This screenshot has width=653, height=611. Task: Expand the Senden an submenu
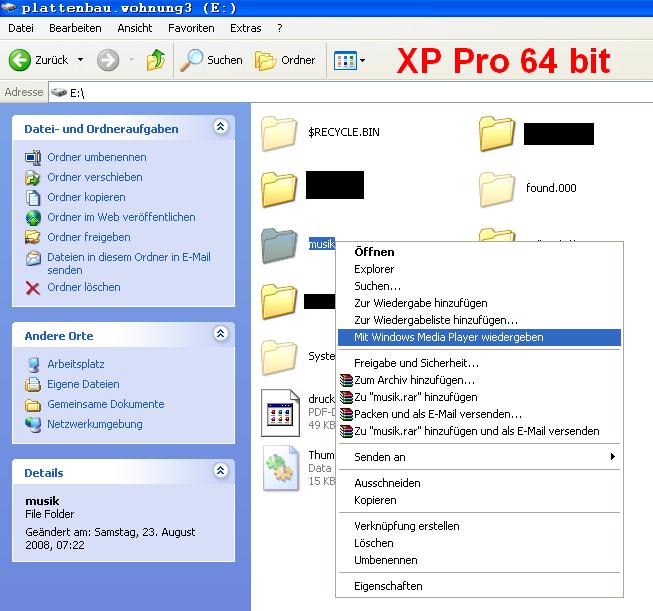[479, 457]
